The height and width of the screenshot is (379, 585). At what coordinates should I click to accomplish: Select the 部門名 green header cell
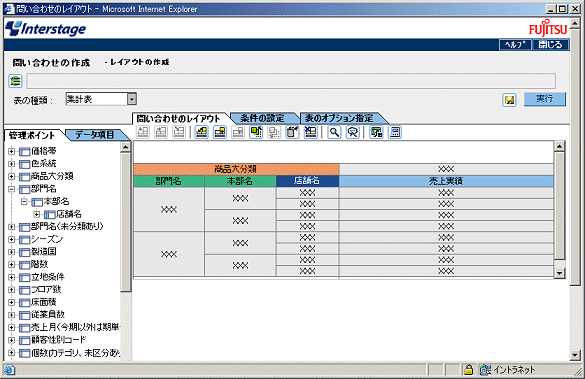[x=169, y=181]
